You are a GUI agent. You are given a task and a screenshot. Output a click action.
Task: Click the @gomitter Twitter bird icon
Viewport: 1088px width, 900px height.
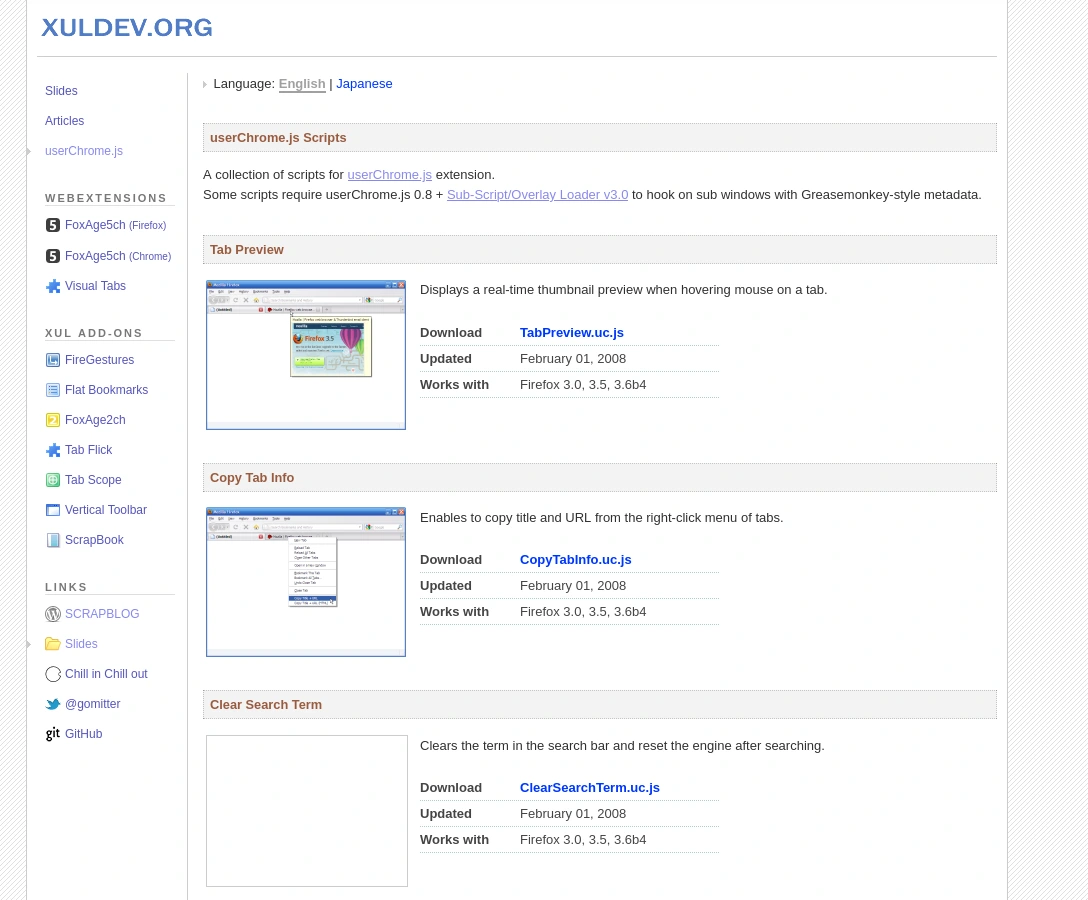click(x=53, y=704)
